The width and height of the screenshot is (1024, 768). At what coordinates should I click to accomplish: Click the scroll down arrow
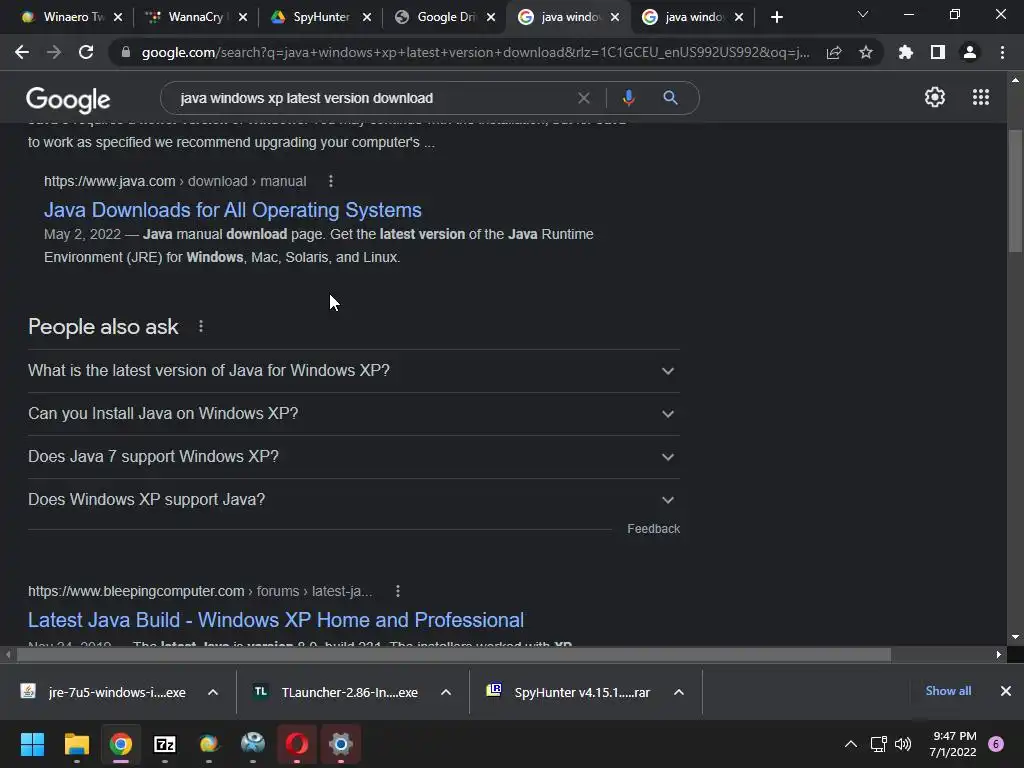tap(1015, 637)
